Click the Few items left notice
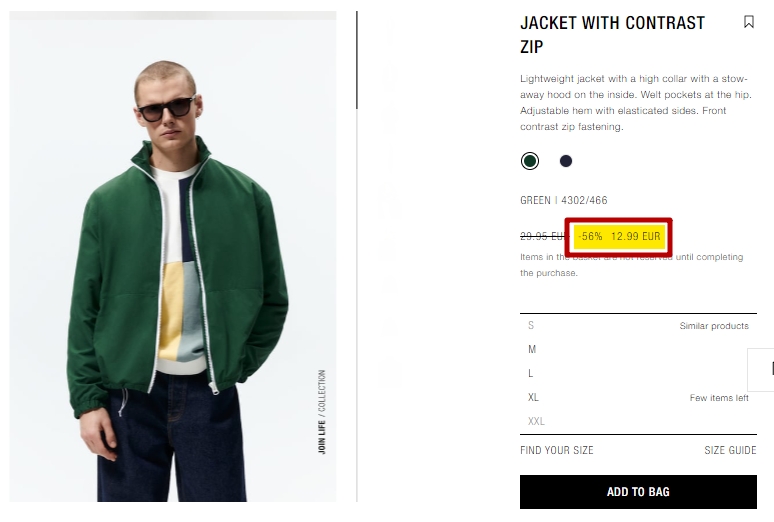This screenshot has height=522, width=774. coord(719,398)
